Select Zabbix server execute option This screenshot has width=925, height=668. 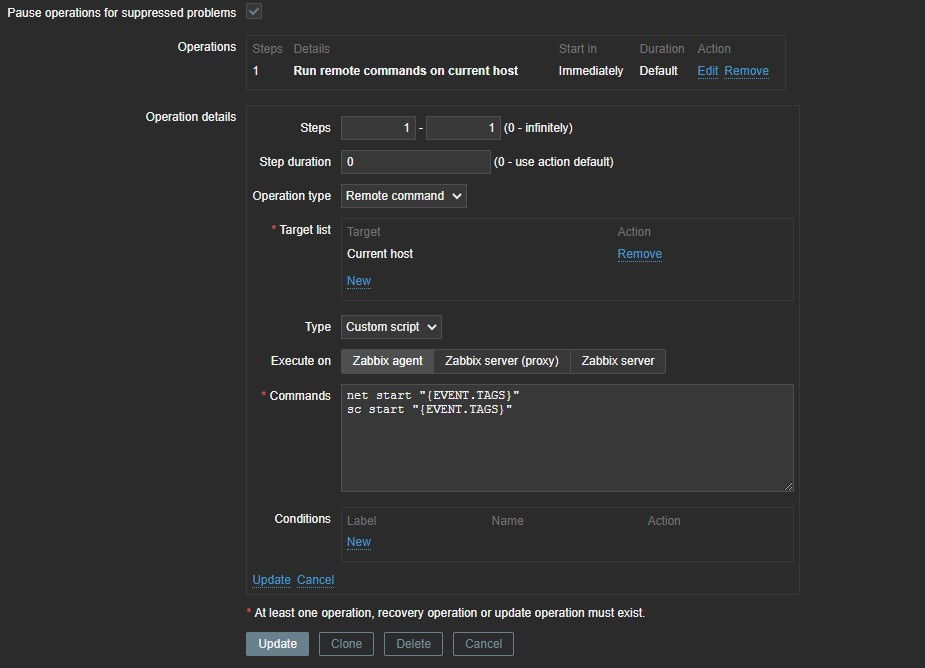617,361
